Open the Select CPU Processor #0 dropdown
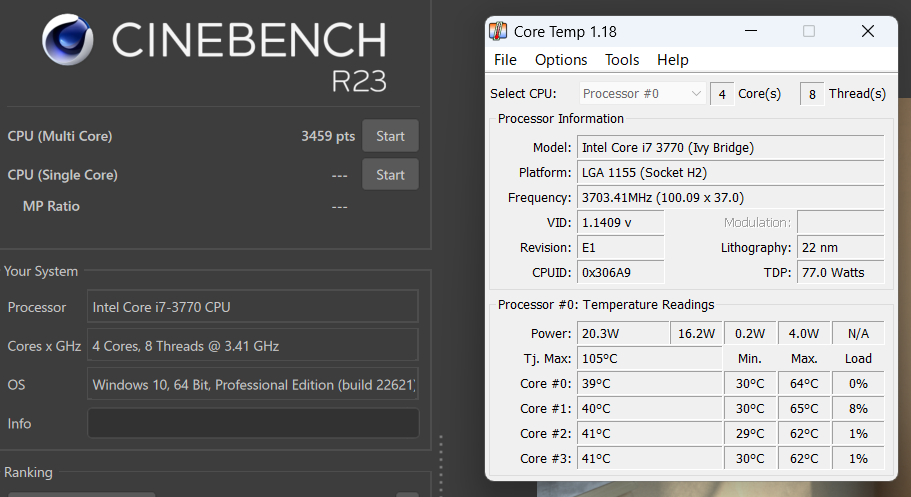 click(x=642, y=94)
